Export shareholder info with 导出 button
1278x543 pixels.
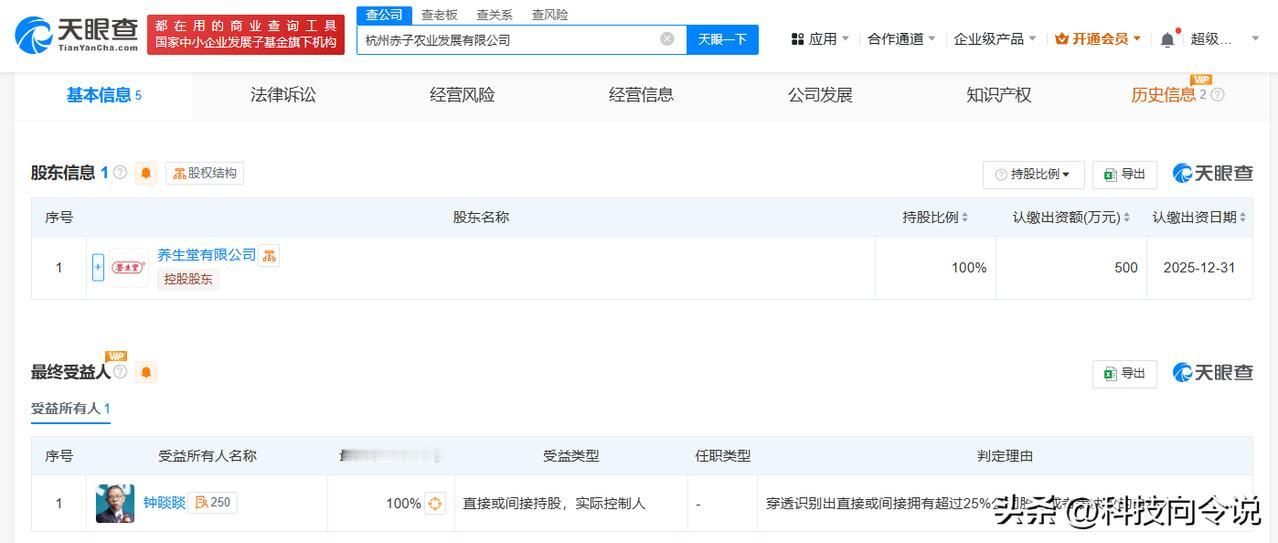pos(1124,174)
